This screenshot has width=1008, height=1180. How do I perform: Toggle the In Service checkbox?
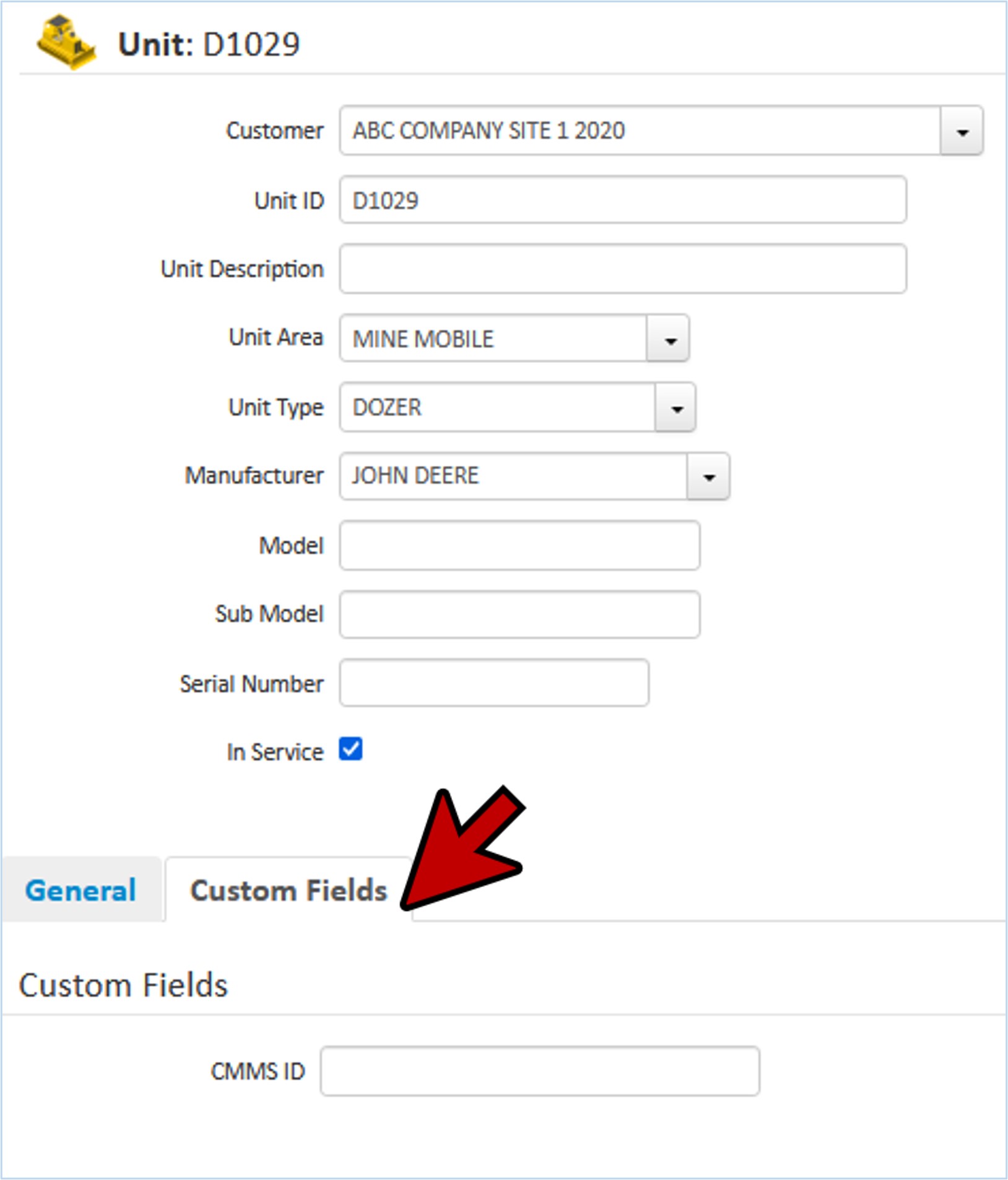pos(350,749)
